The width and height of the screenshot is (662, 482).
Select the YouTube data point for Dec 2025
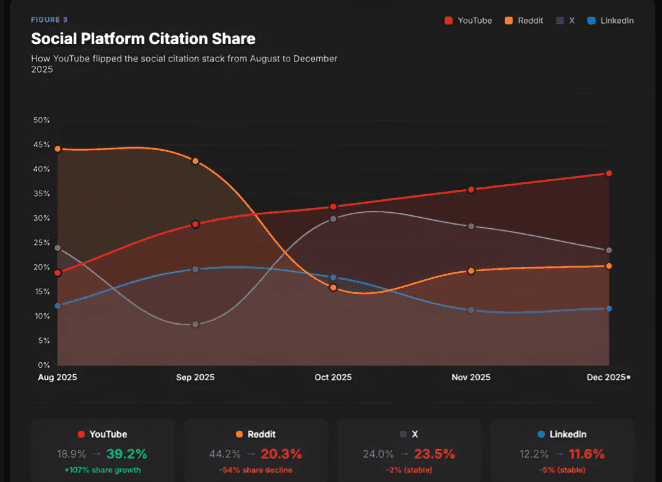609,173
